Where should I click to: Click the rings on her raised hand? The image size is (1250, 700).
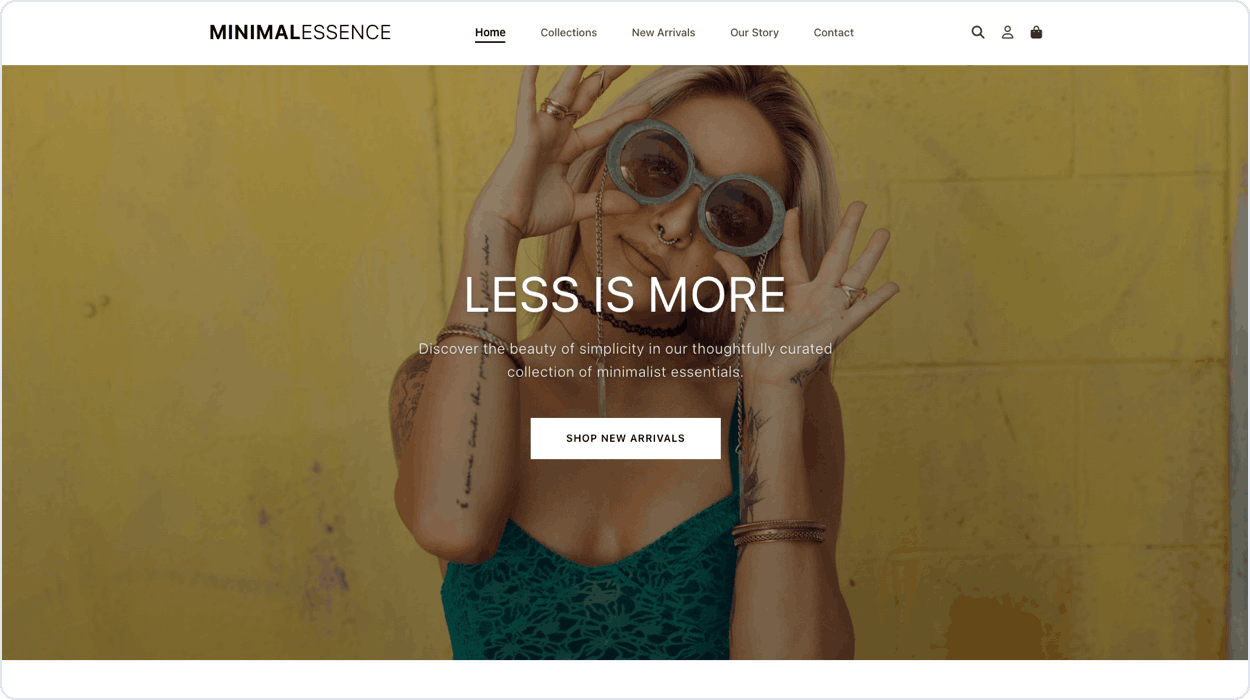(557, 109)
